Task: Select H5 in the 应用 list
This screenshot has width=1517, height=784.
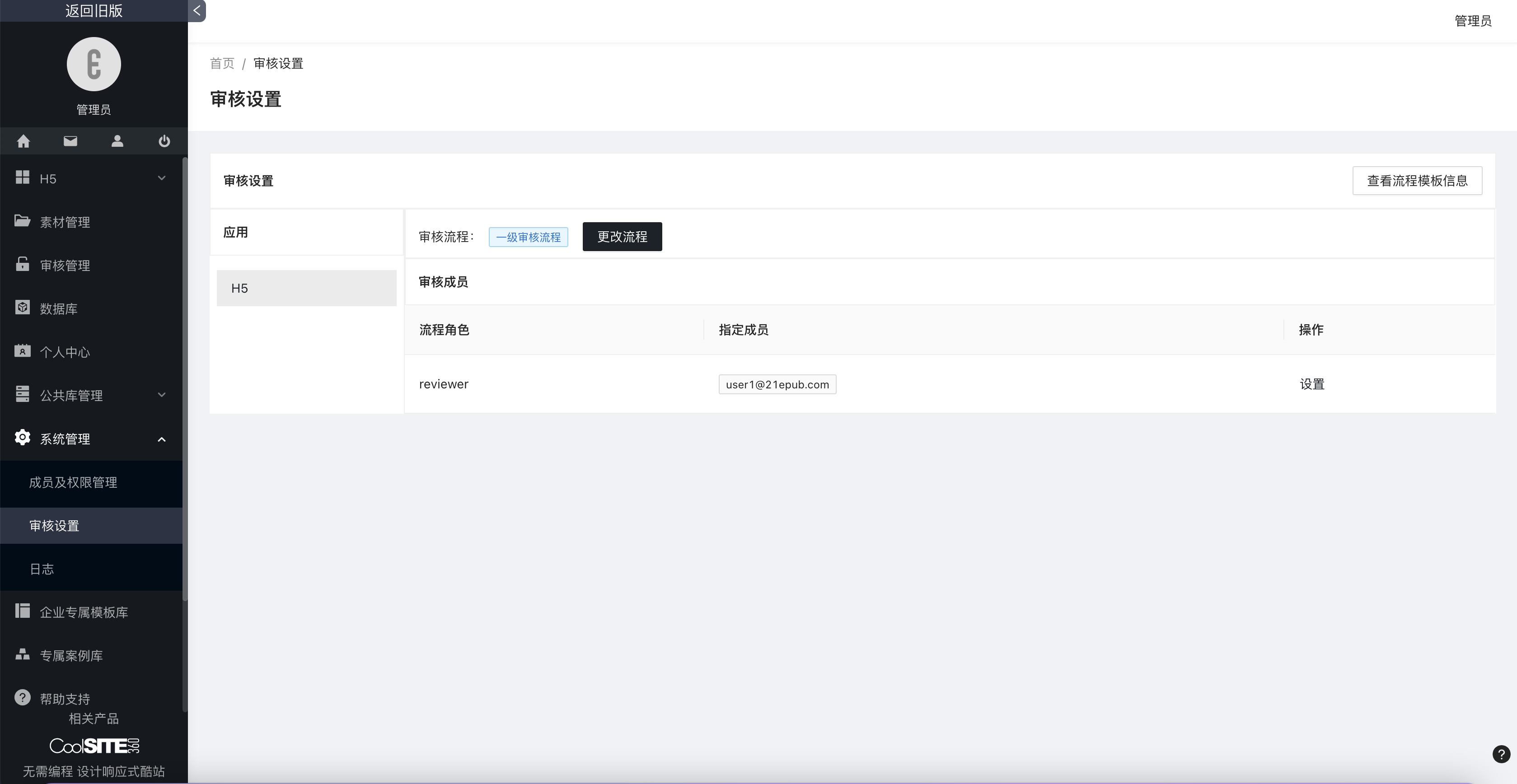Action: tap(306, 289)
